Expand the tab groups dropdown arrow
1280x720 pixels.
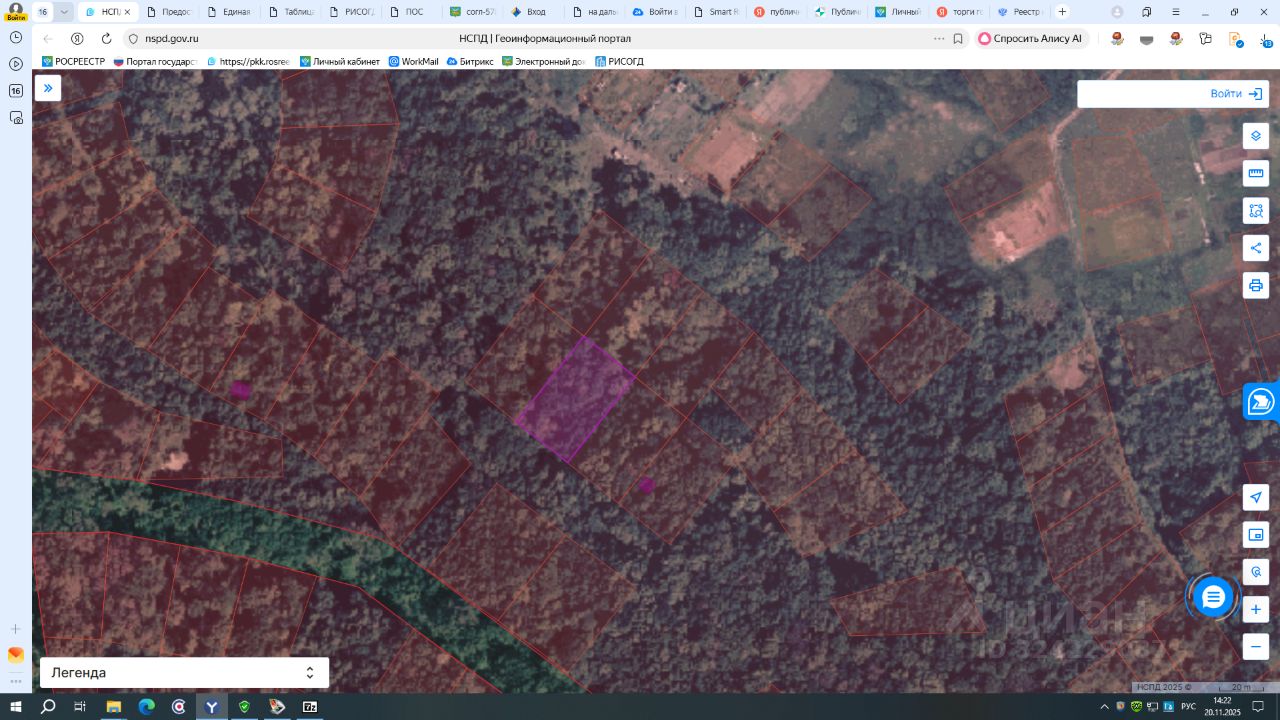coord(64,12)
